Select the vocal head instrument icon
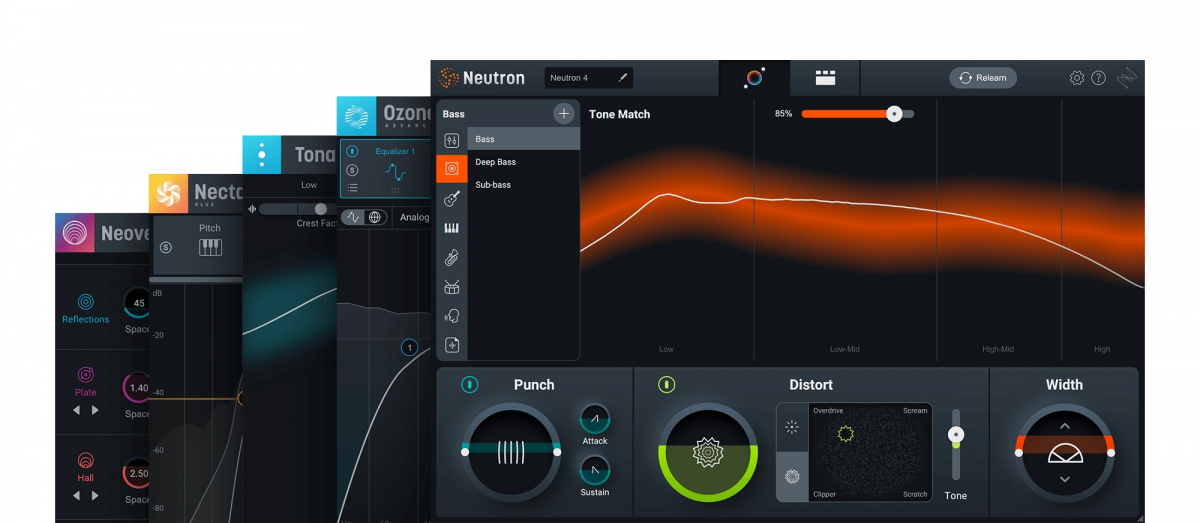This screenshot has height=523, width=1200. (452, 317)
